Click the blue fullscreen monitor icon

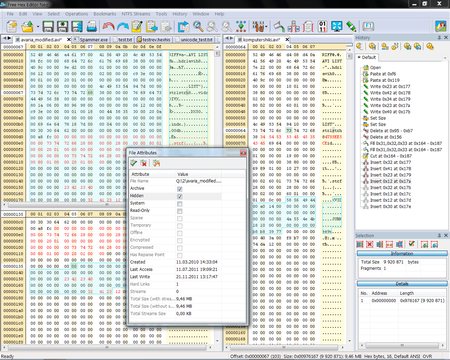coord(337,26)
